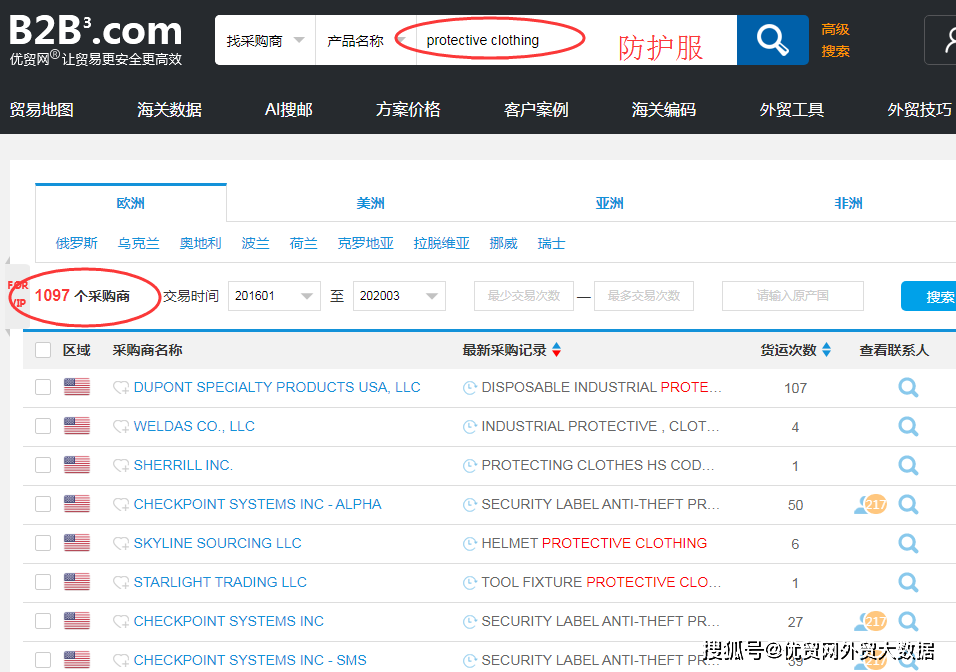
Task: Open 贸易地图 in the navigation bar
Action: (41, 110)
